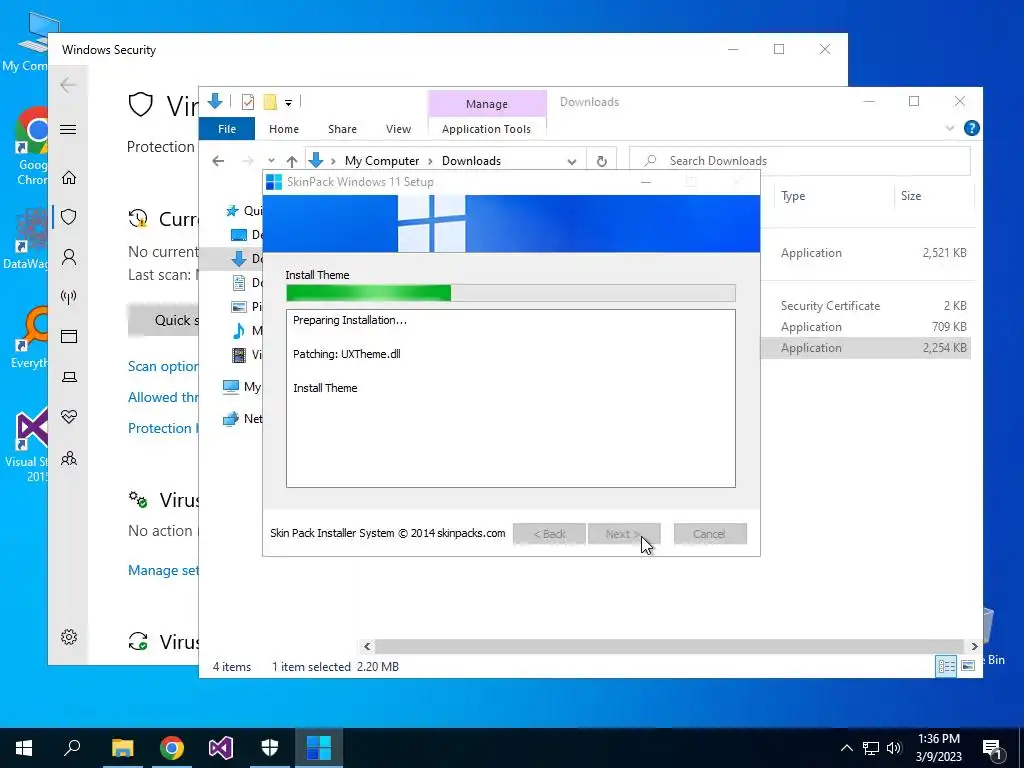Refresh the Downloads folder view
1024x768 pixels.
[601, 161]
